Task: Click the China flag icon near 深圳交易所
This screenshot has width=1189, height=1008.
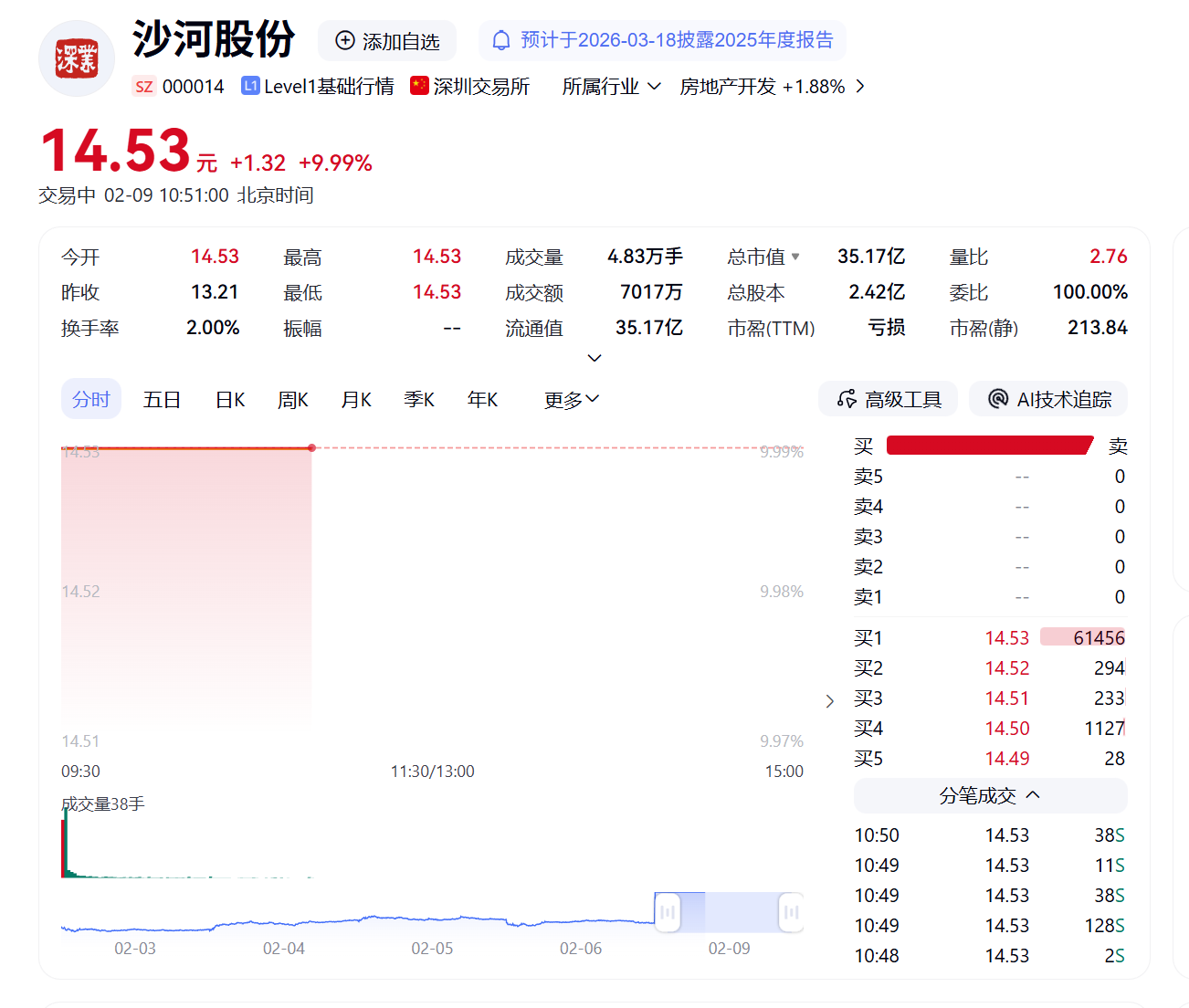Action: (x=419, y=86)
